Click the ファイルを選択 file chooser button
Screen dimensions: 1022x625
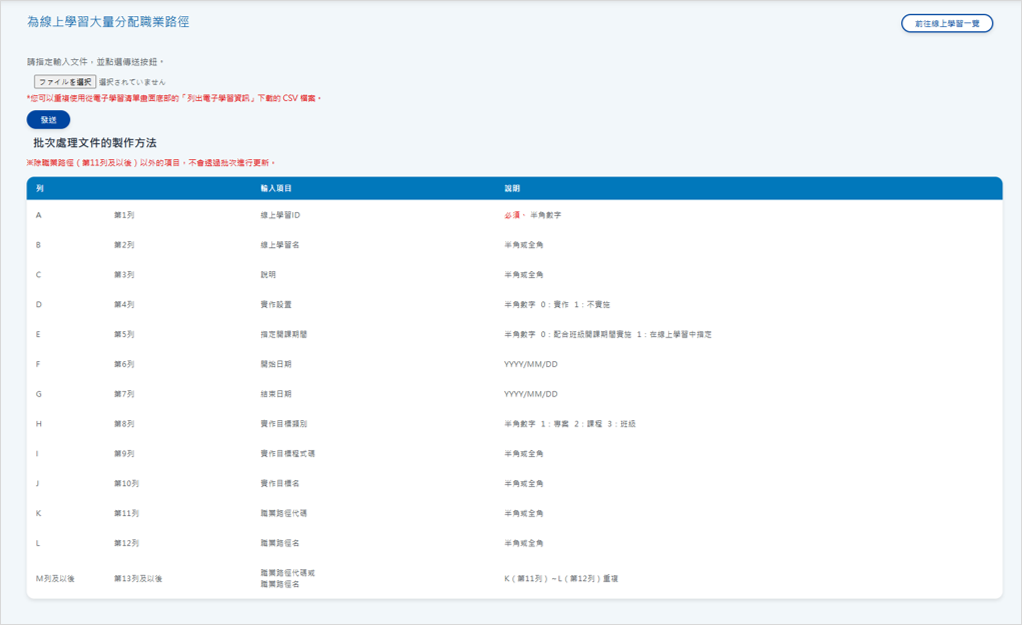(x=65, y=82)
